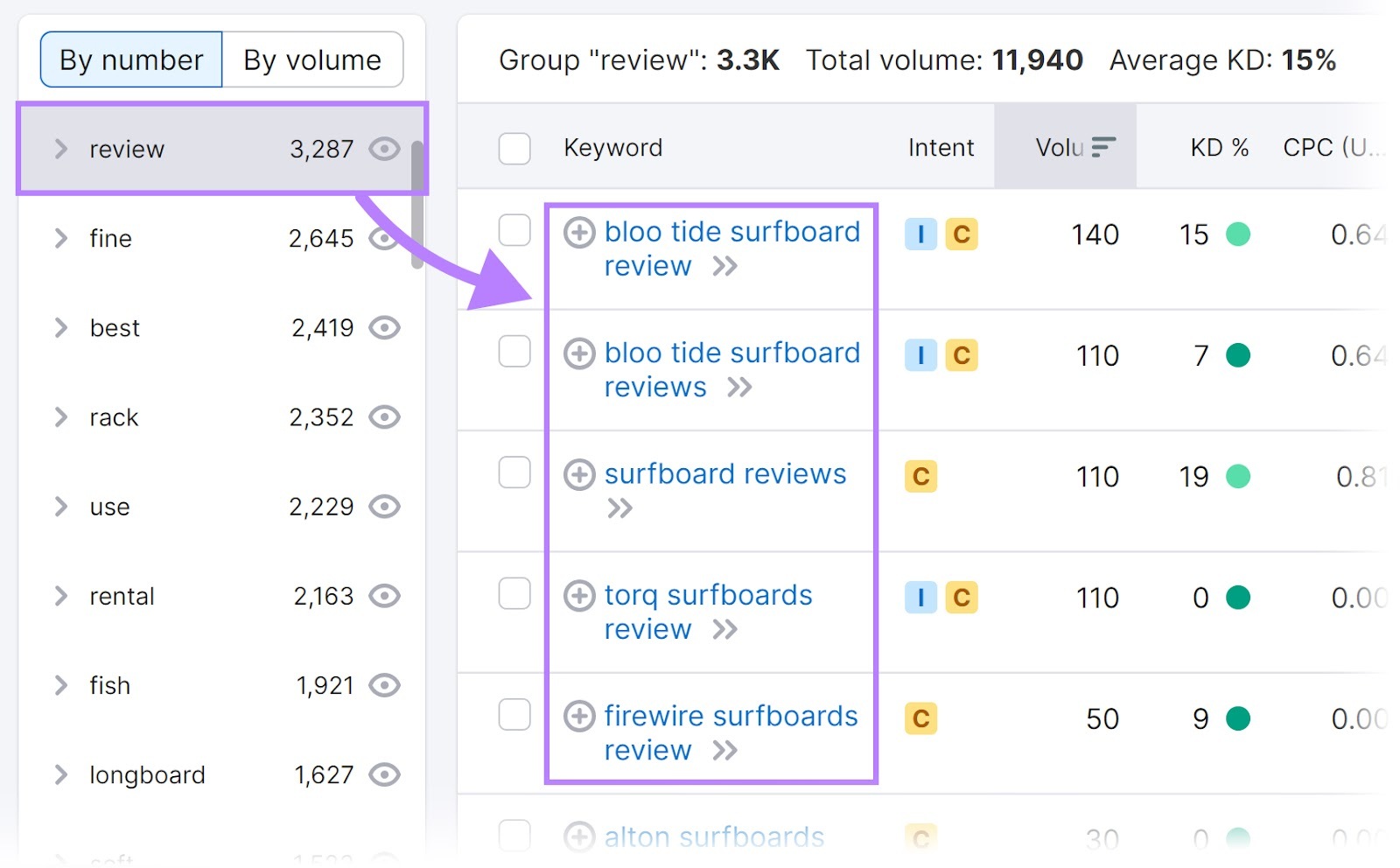The height and width of the screenshot is (868, 1400).
Task: Add 'bloo tide surfboard review' keyword via plus icon
Action: pyautogui.click(x=578, y=233)
